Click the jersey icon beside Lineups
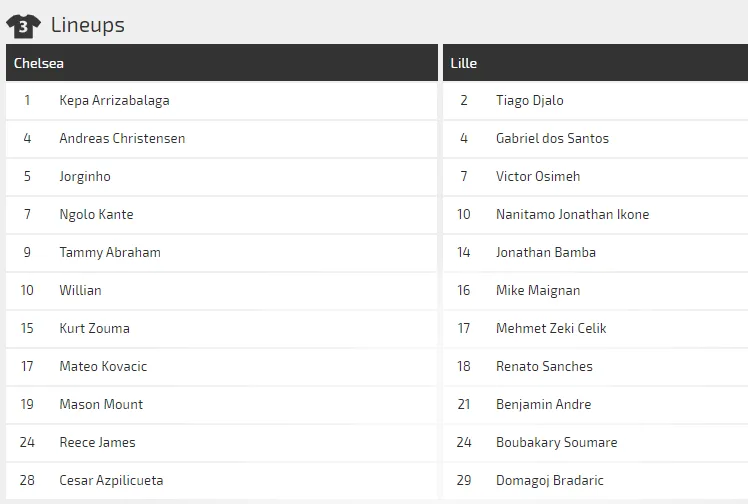Image resolution: width=748 pixels, height=504 pixels. [x=23, y=24]
